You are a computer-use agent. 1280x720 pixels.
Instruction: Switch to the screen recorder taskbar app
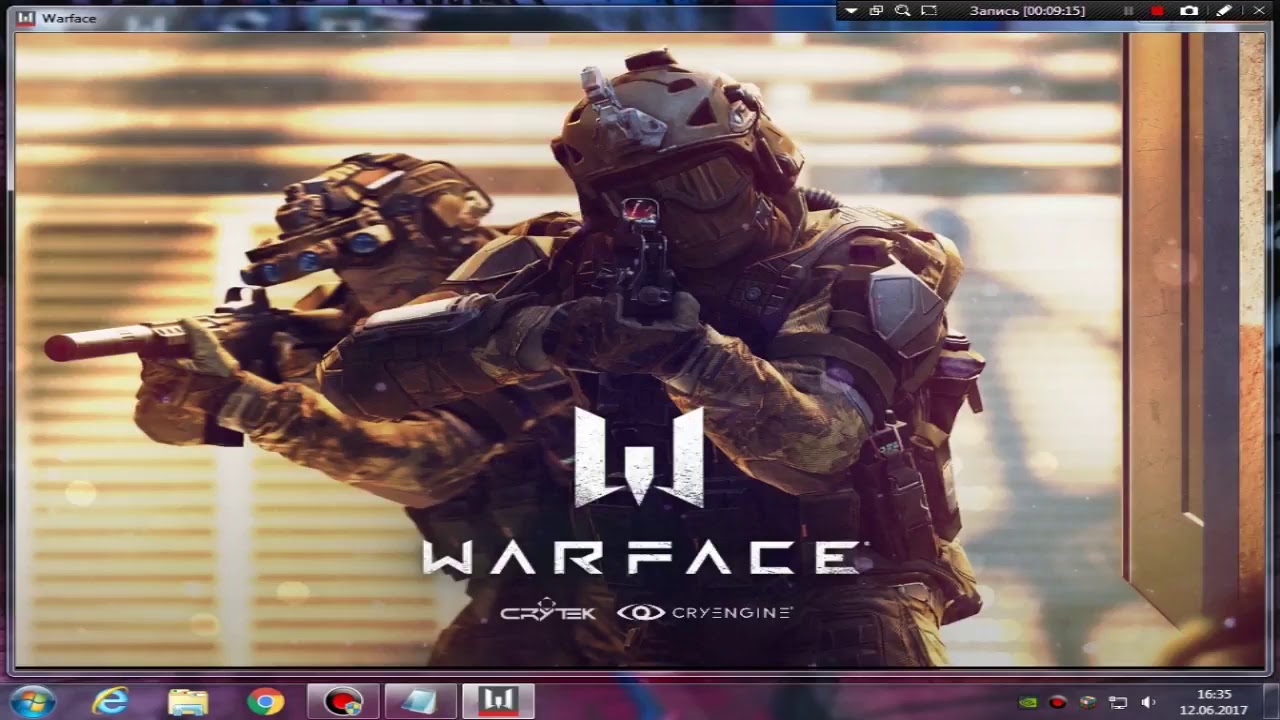(343, 702)
